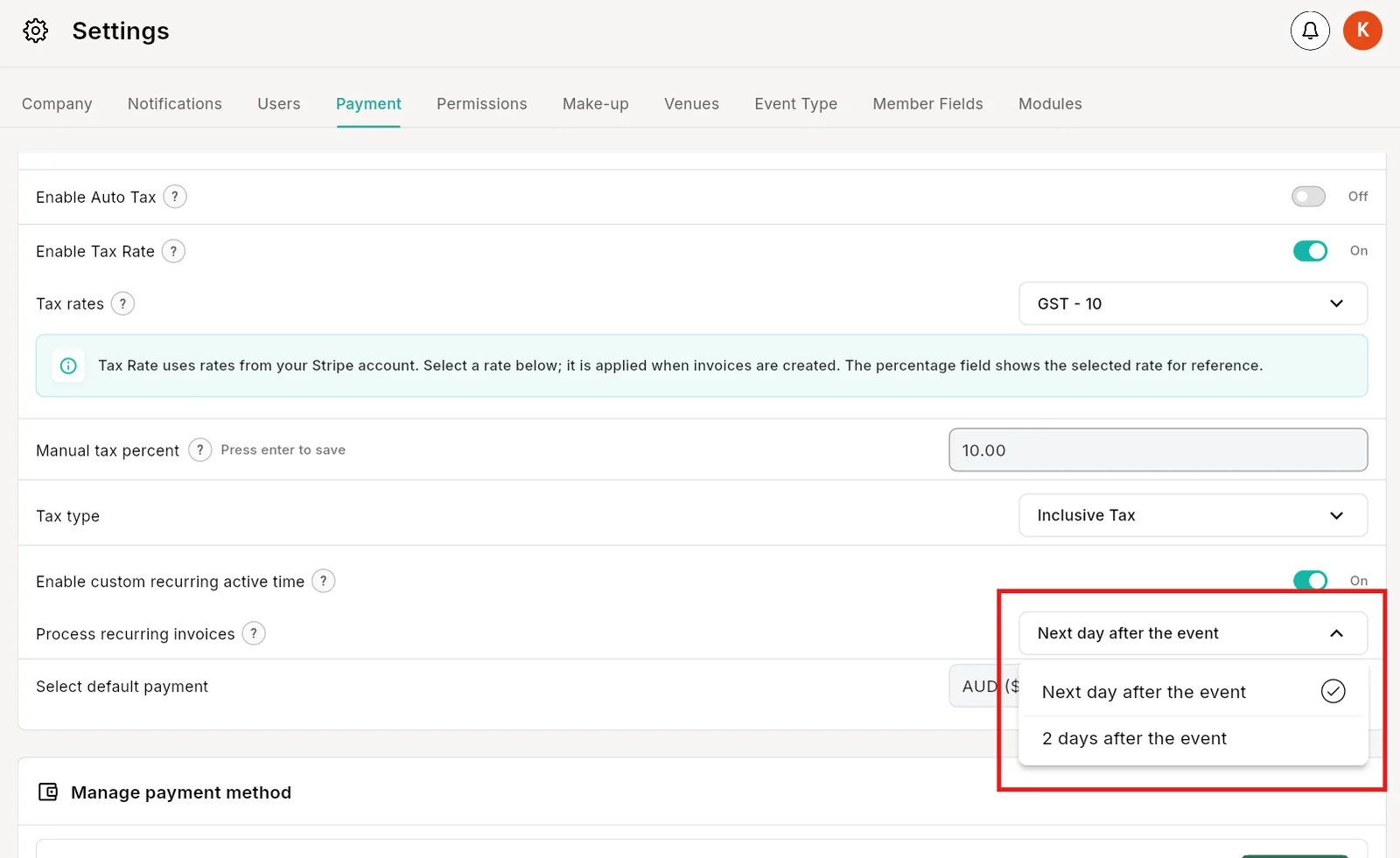The width and height of the screenshot is (1400, 858).
Task: Click the Tax type label
Action: pos(68,516)
